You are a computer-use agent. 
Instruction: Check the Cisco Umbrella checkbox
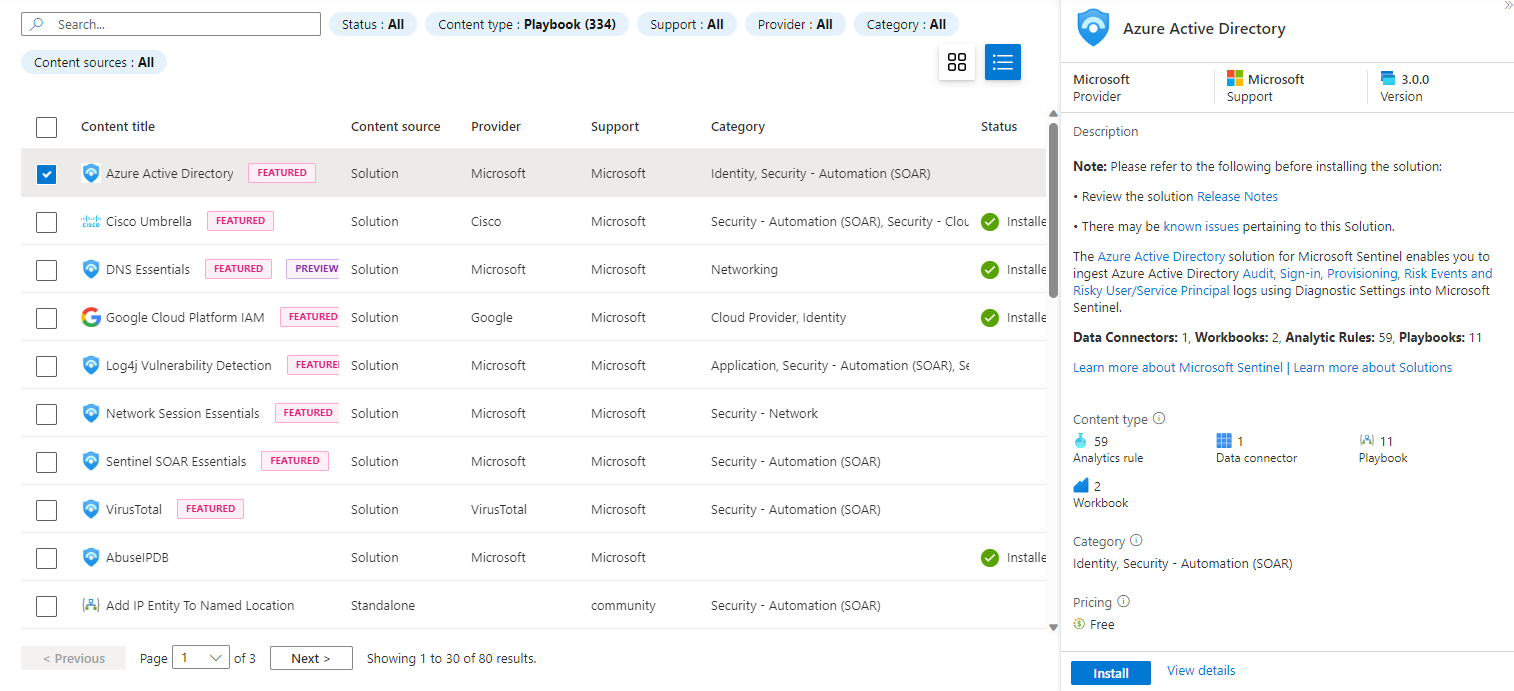(47, 222)
